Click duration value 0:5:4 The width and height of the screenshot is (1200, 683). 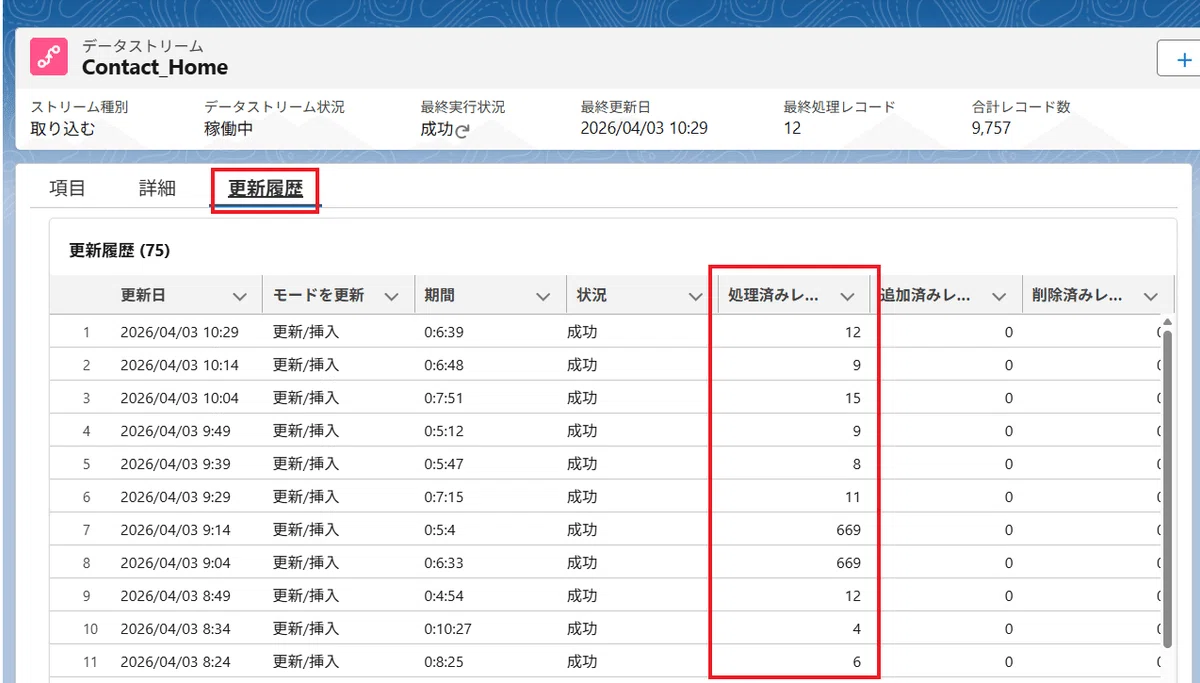point(440,530)
